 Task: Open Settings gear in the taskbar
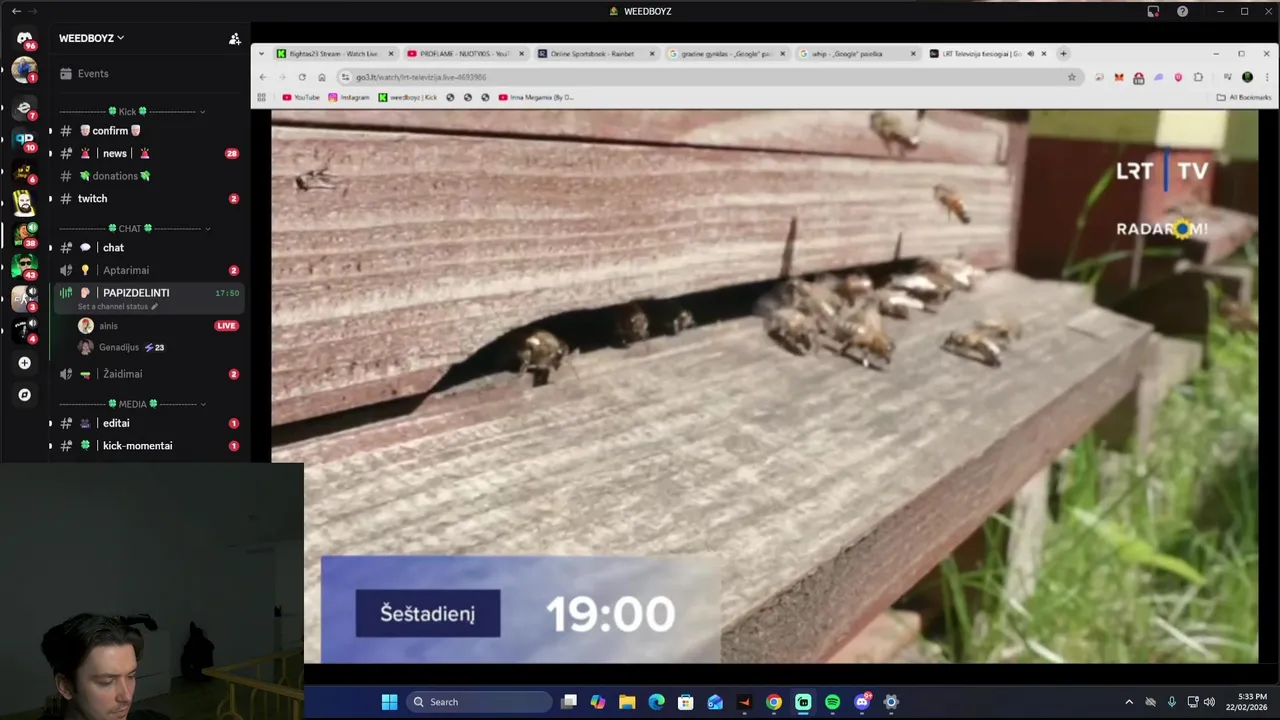point(891,702)
